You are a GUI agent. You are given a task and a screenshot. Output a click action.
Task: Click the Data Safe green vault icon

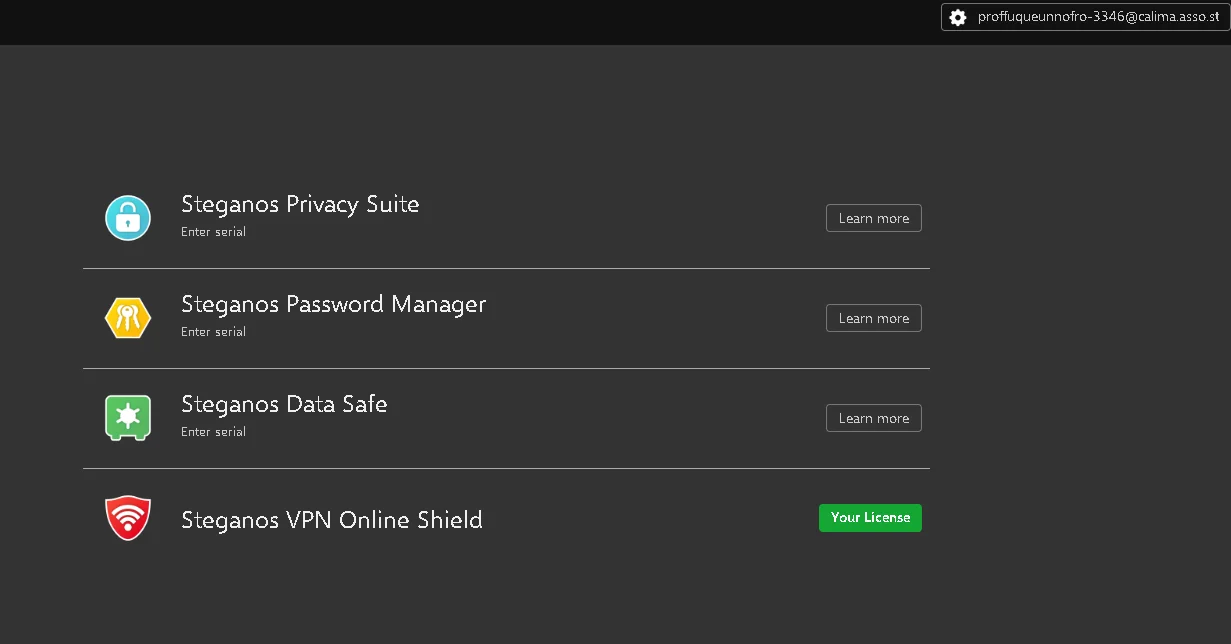[128, 418]
